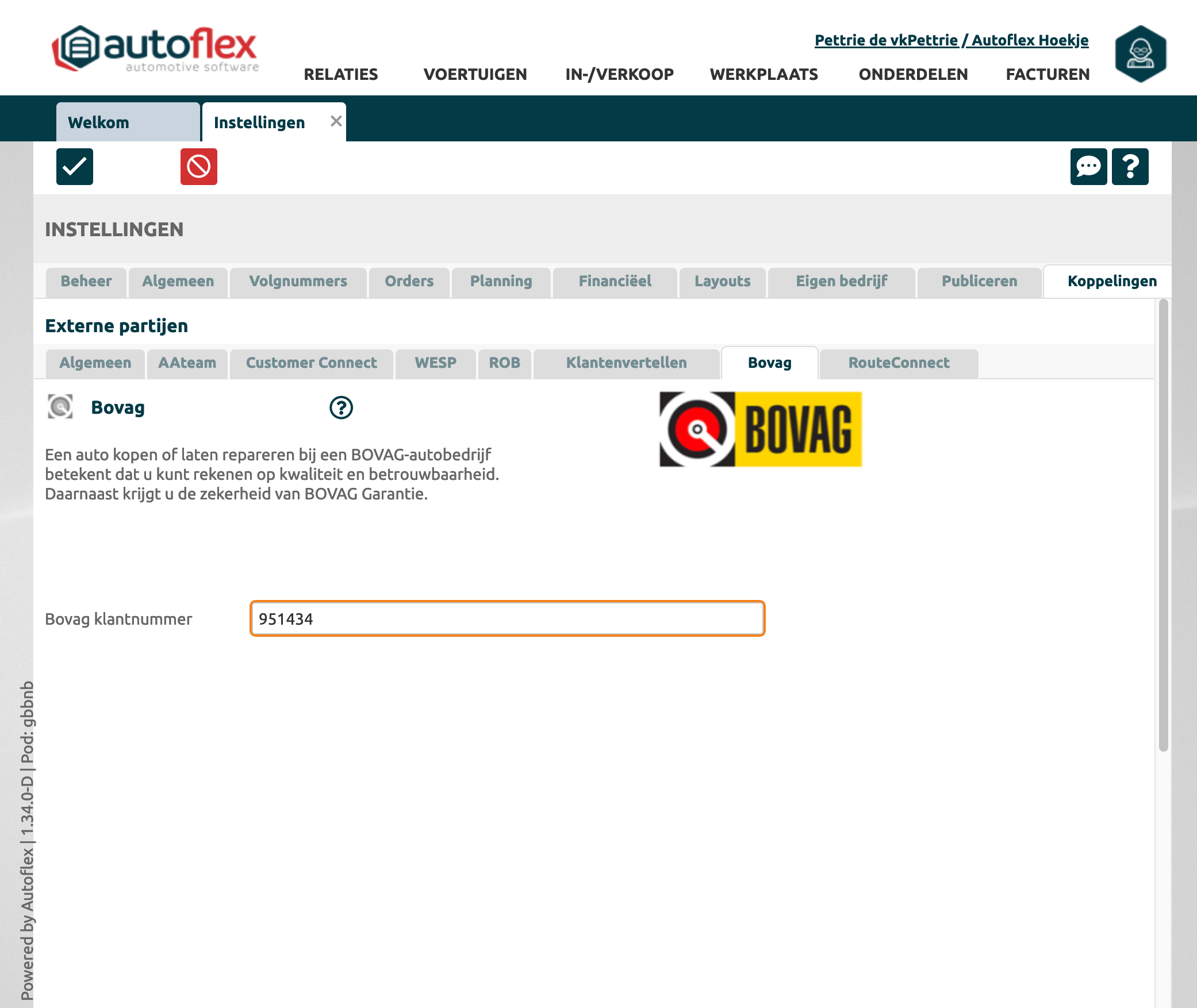1197x1008 pixels.
Task: Select the Financieel settings tab
Action: 615,281
